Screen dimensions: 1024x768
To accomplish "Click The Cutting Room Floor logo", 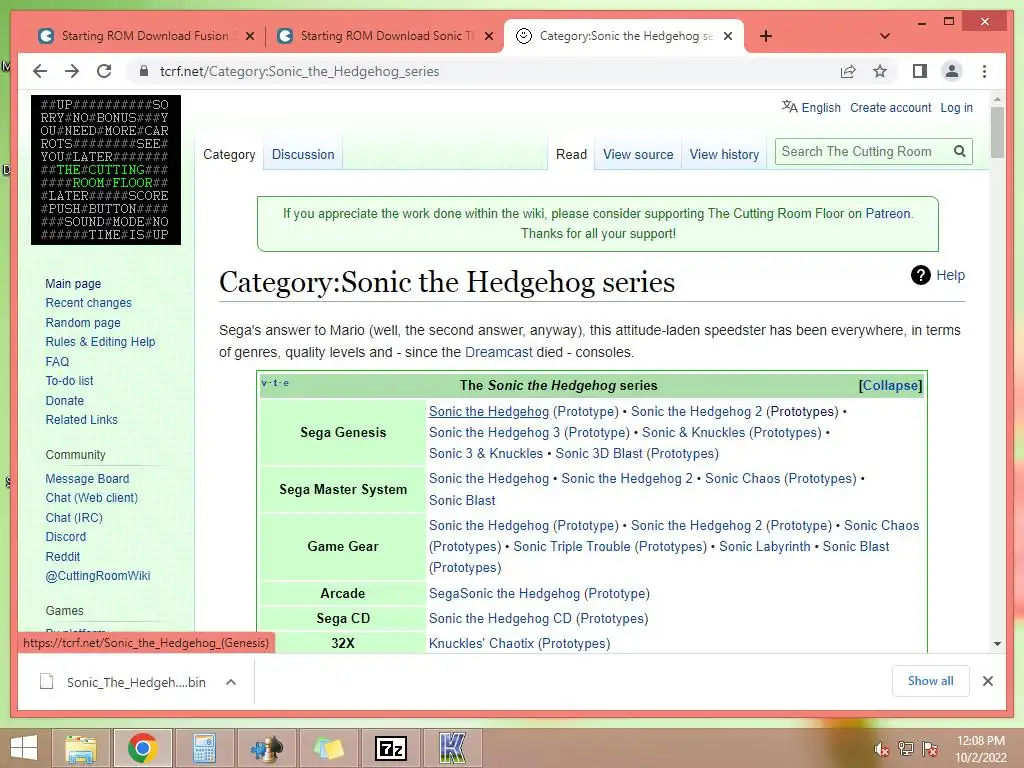I will [106, 170].
